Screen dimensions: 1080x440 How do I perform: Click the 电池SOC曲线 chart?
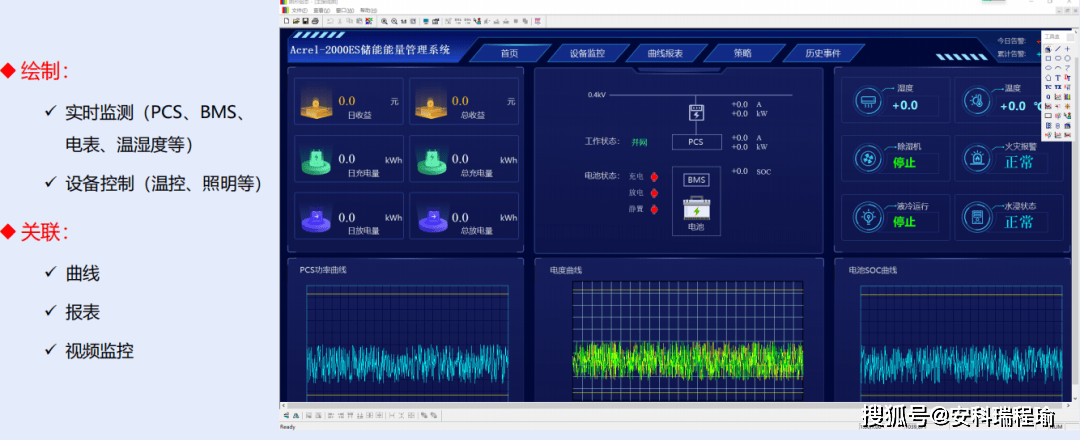pyautogui.click(x=961, y=343)
